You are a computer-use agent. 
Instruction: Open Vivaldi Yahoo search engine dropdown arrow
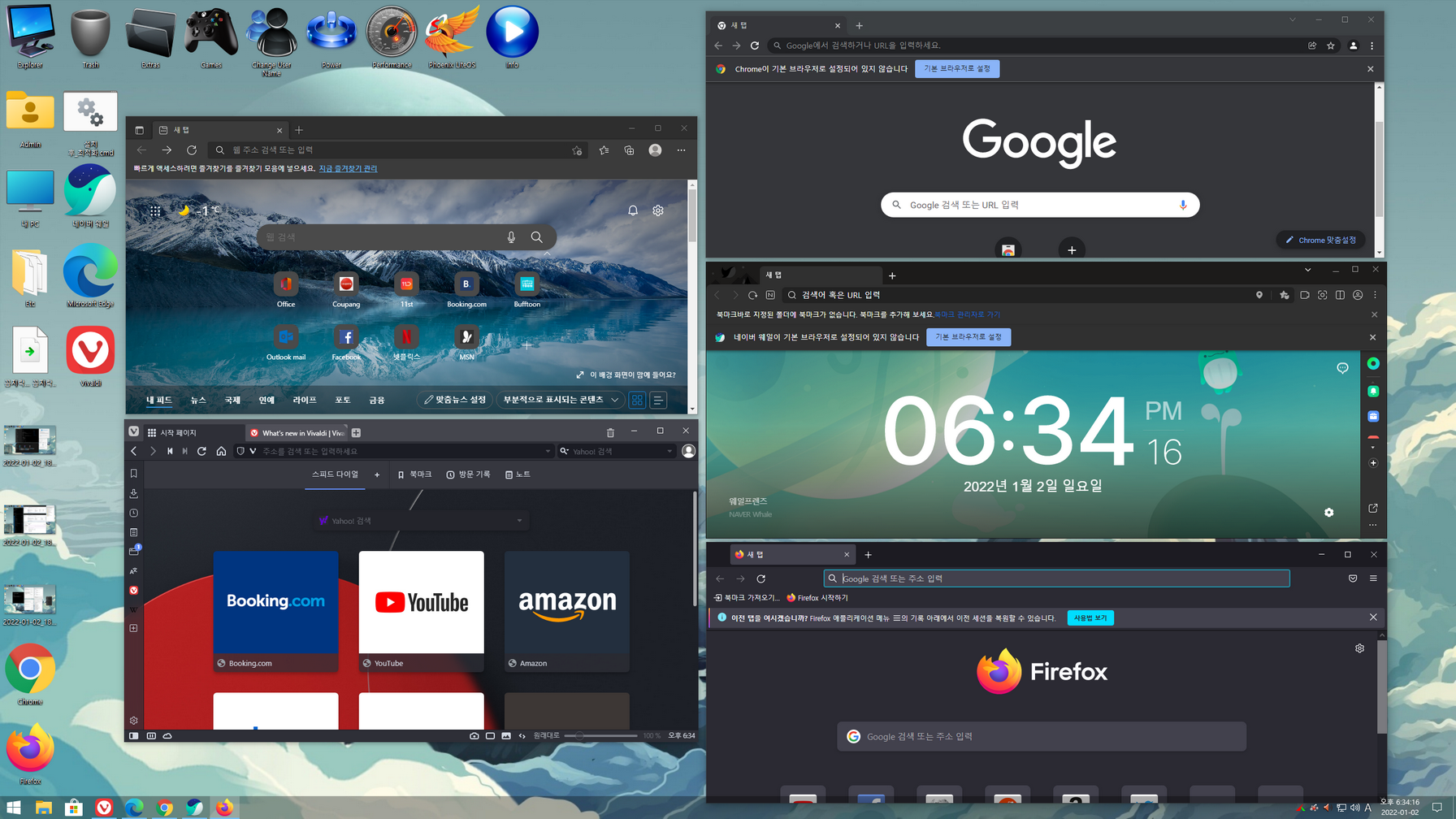(x=669, y=451)
